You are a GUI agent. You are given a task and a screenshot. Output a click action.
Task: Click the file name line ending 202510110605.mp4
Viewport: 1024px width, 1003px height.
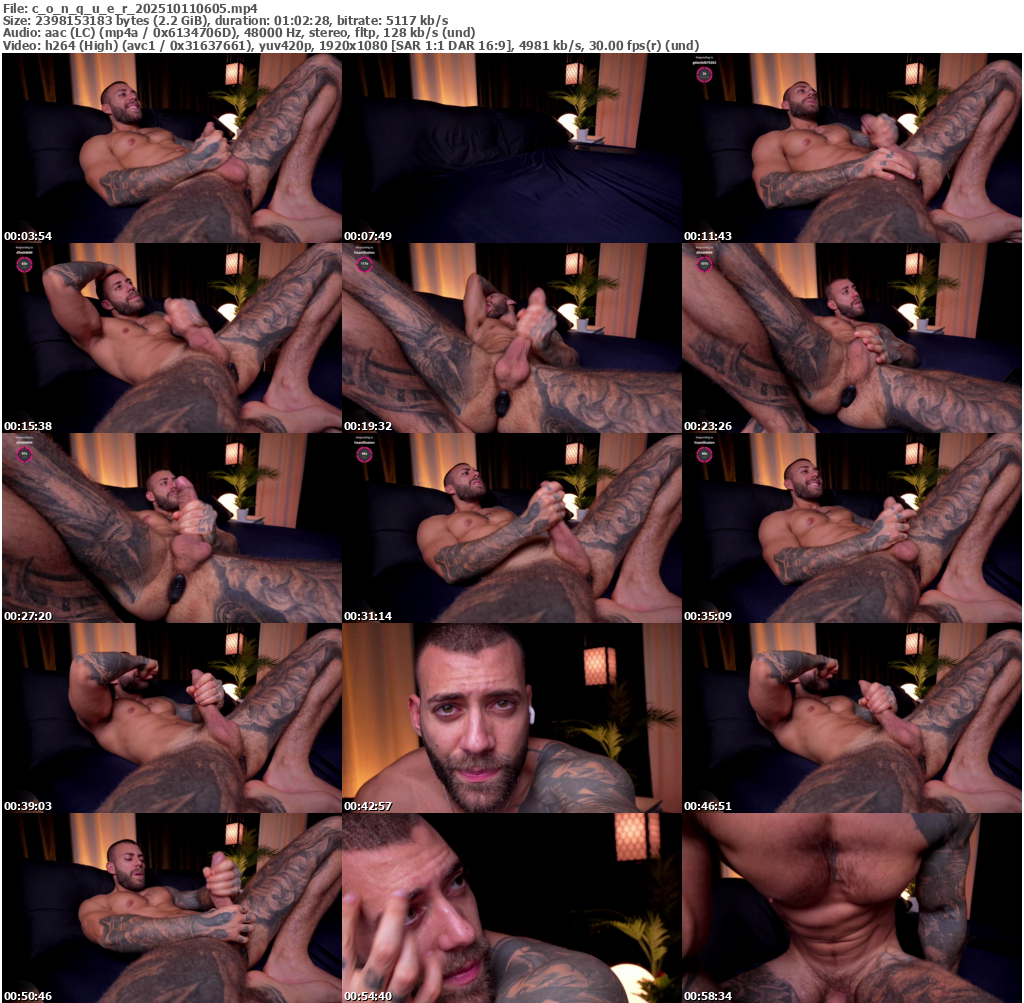[x=130, y=8]
